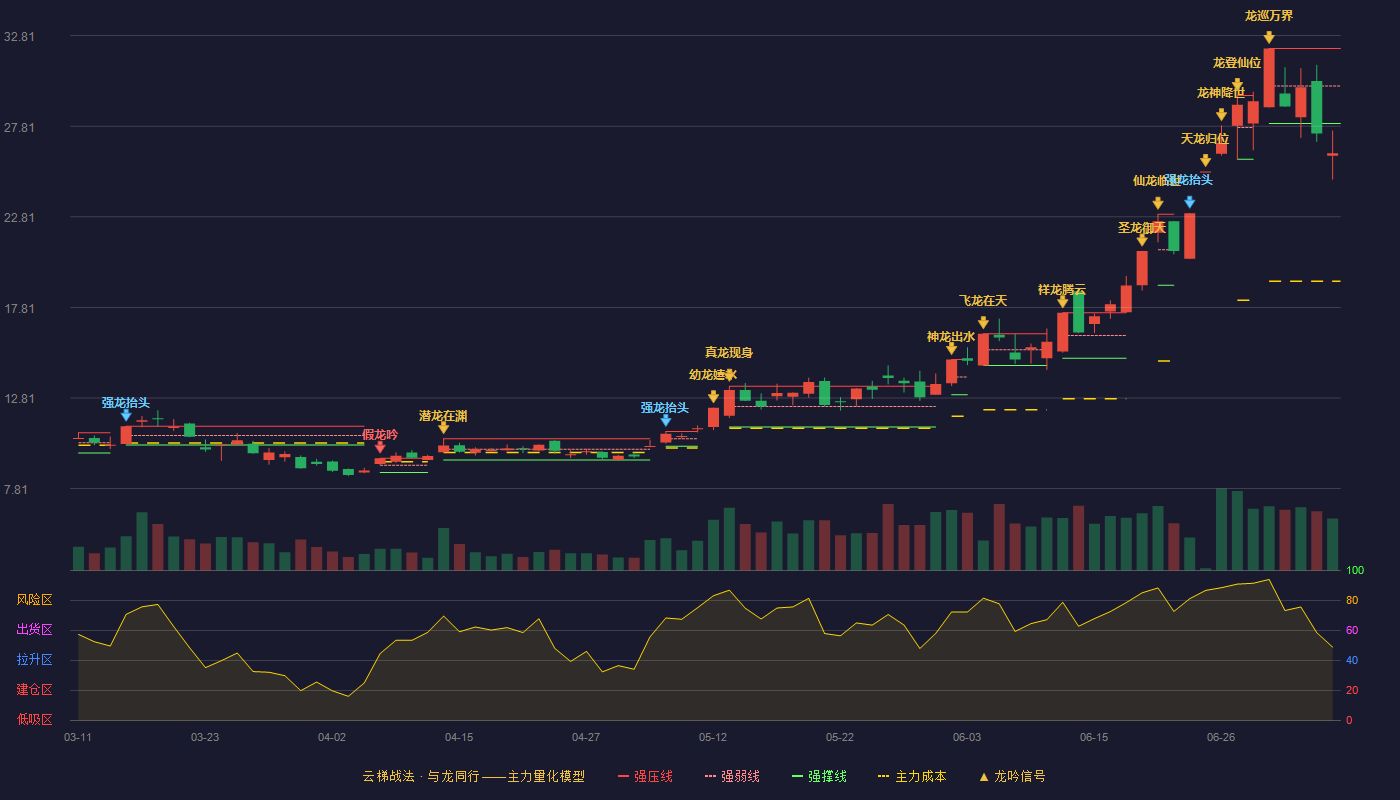Click the 04-27 date axis label
Image resolution: width=1400 pixels, height=800 pixels.
point(586,737)
